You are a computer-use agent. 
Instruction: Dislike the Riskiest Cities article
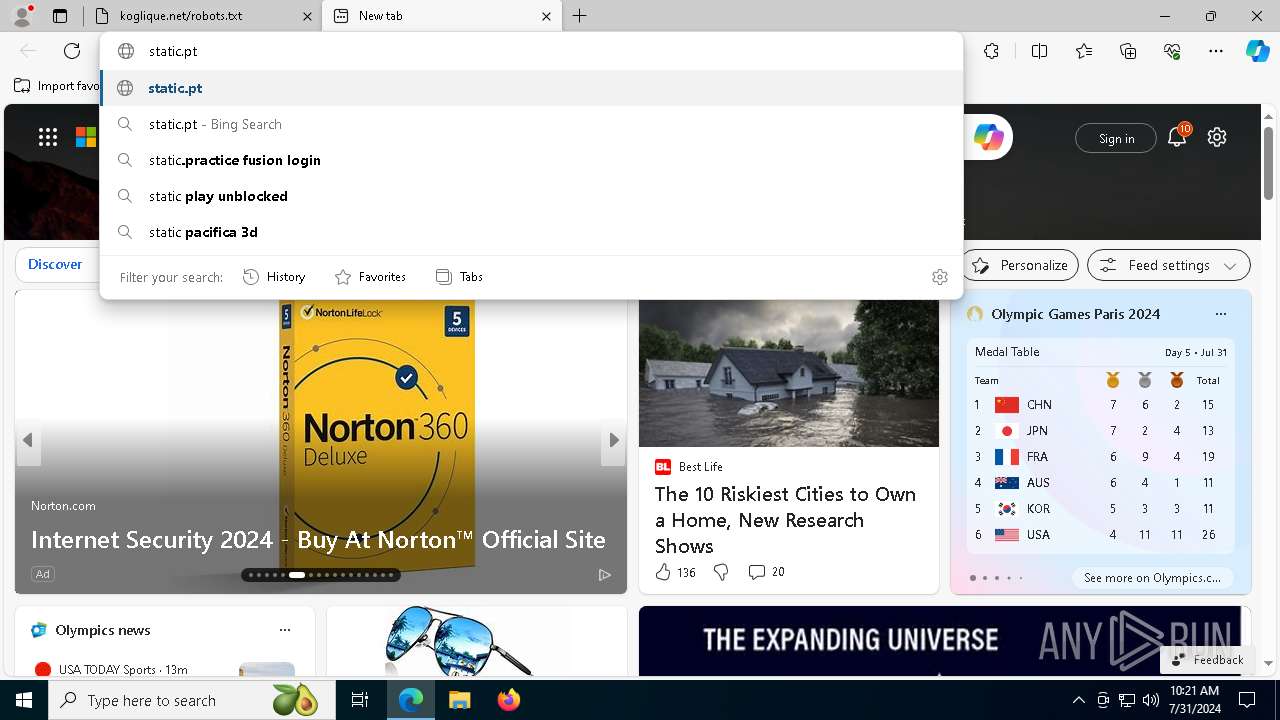pos(721,572)
